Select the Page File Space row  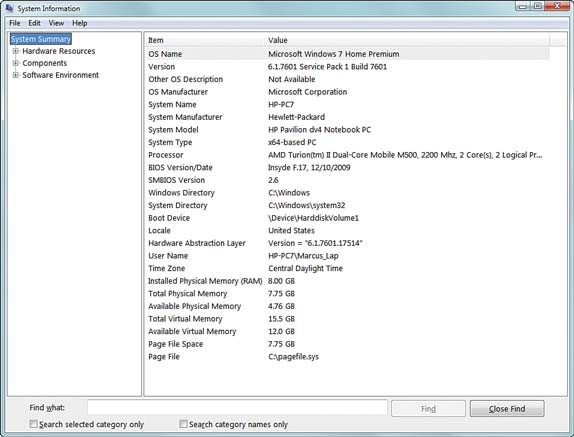(x=347, y=344)
